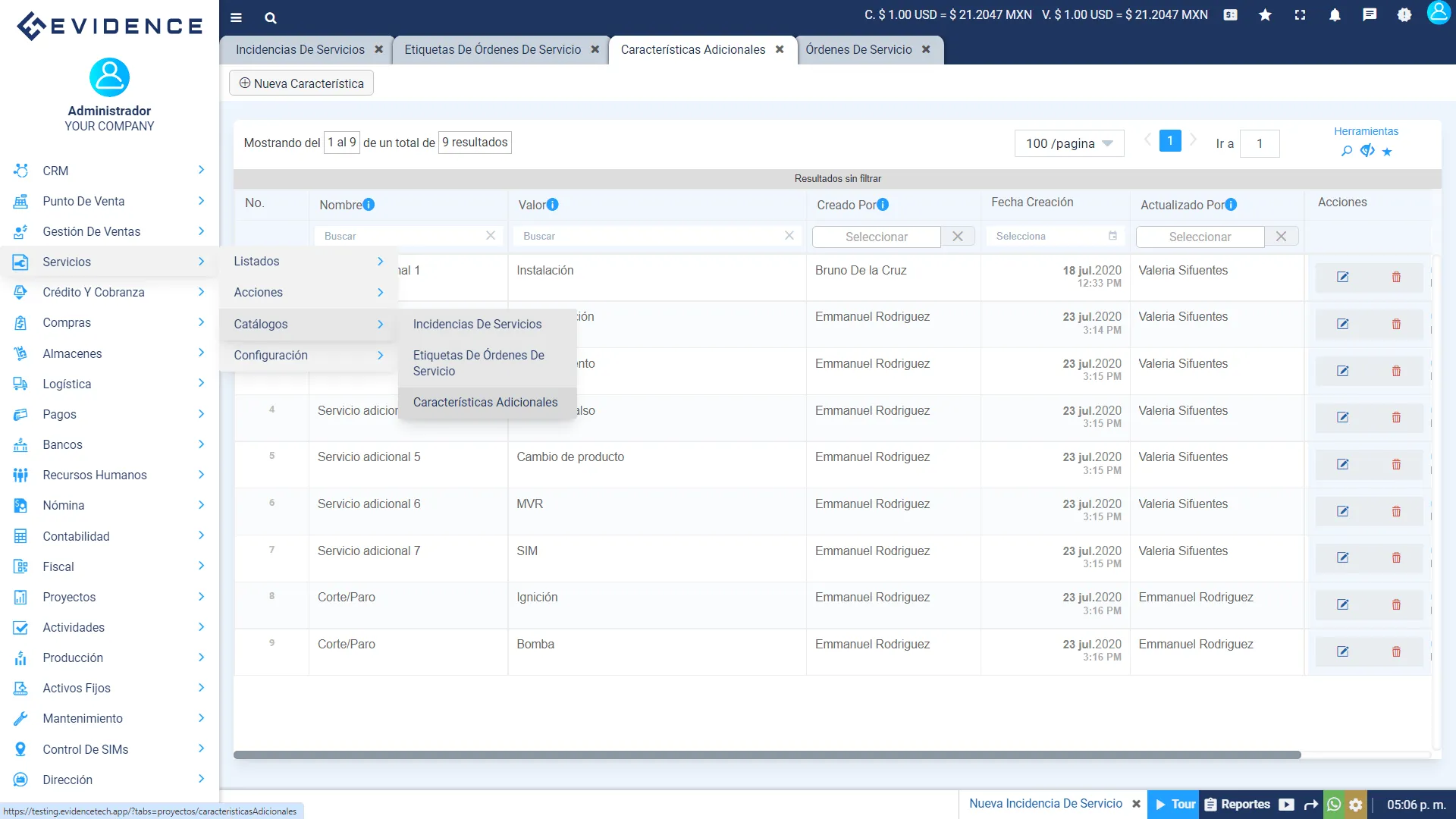This screenshot has width=1456, height=819.
Task: Clear the Nombre search field
Action: coord(491,236)
